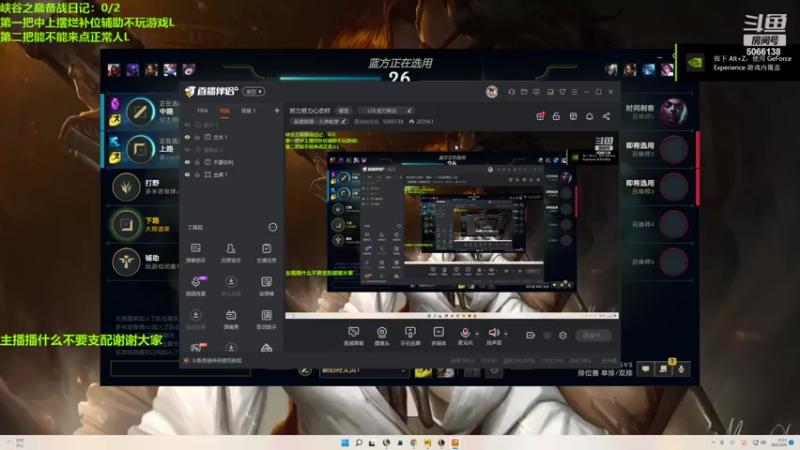Show the 图片 2 source
This screenshot has width=800, height=450.
click(187, 124)
